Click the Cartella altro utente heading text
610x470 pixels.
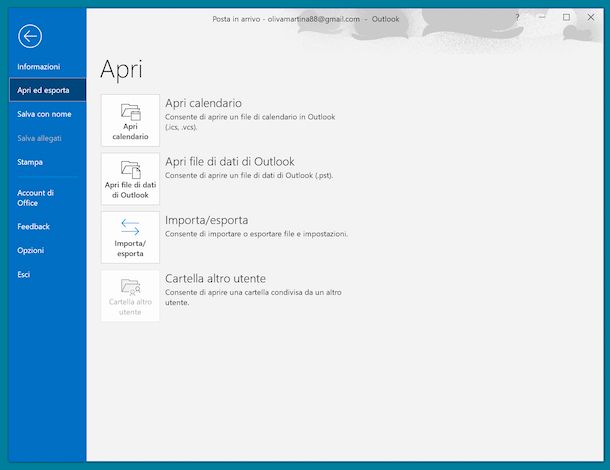pos(216,279)
